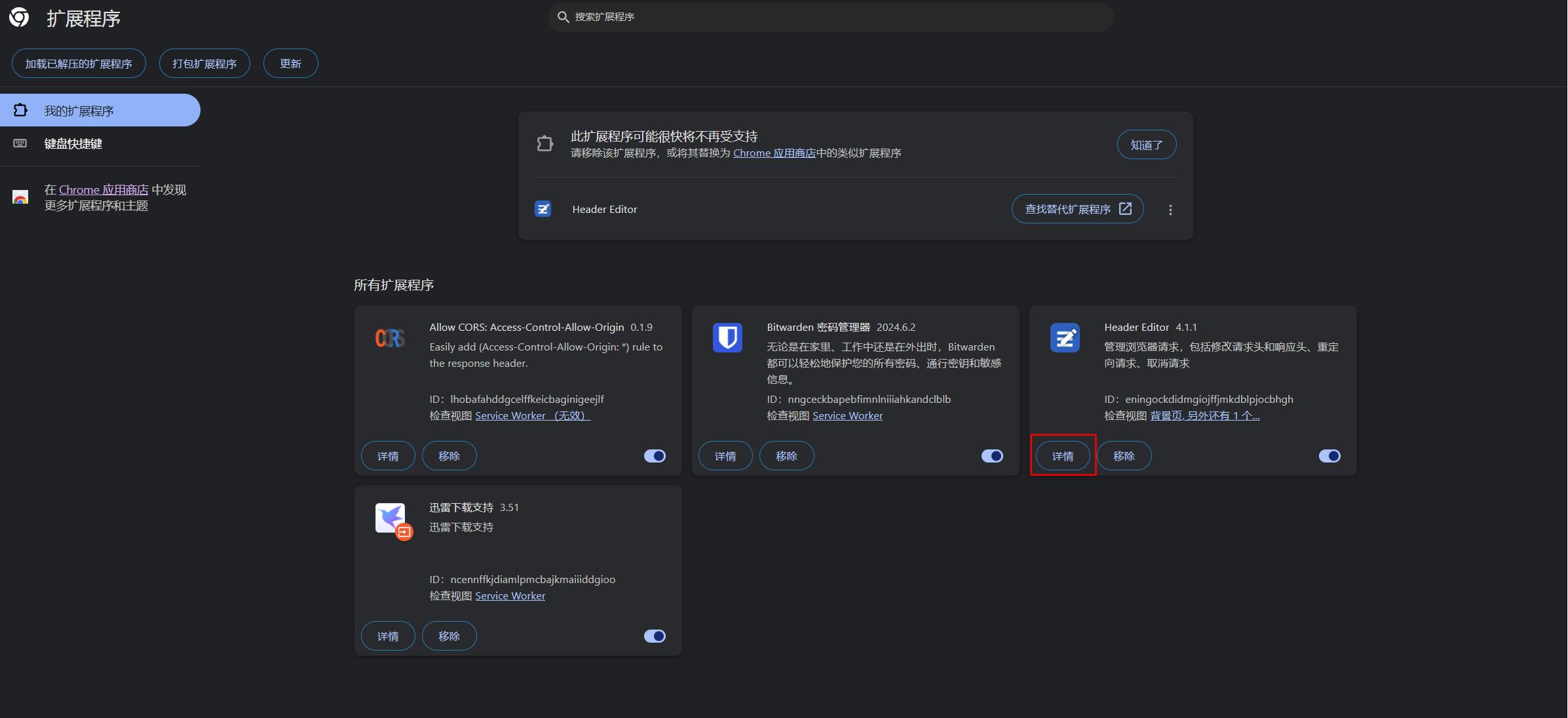The image size is (1568, 718).
Task: Open Chrome 应用商店 link in the warning notice
Action: tap(774, 153)
